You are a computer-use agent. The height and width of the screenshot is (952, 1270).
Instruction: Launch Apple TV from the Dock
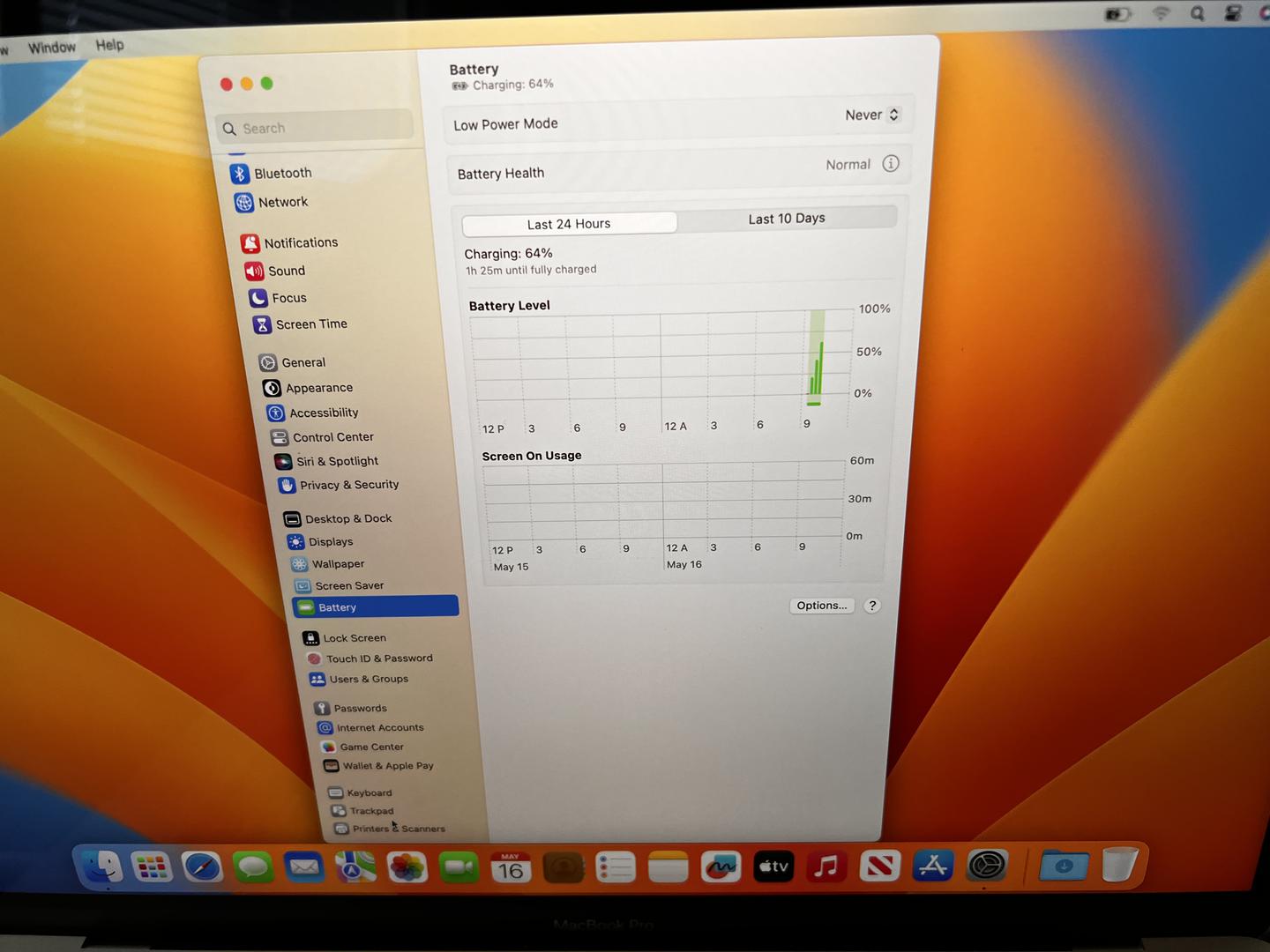[773, 867]
